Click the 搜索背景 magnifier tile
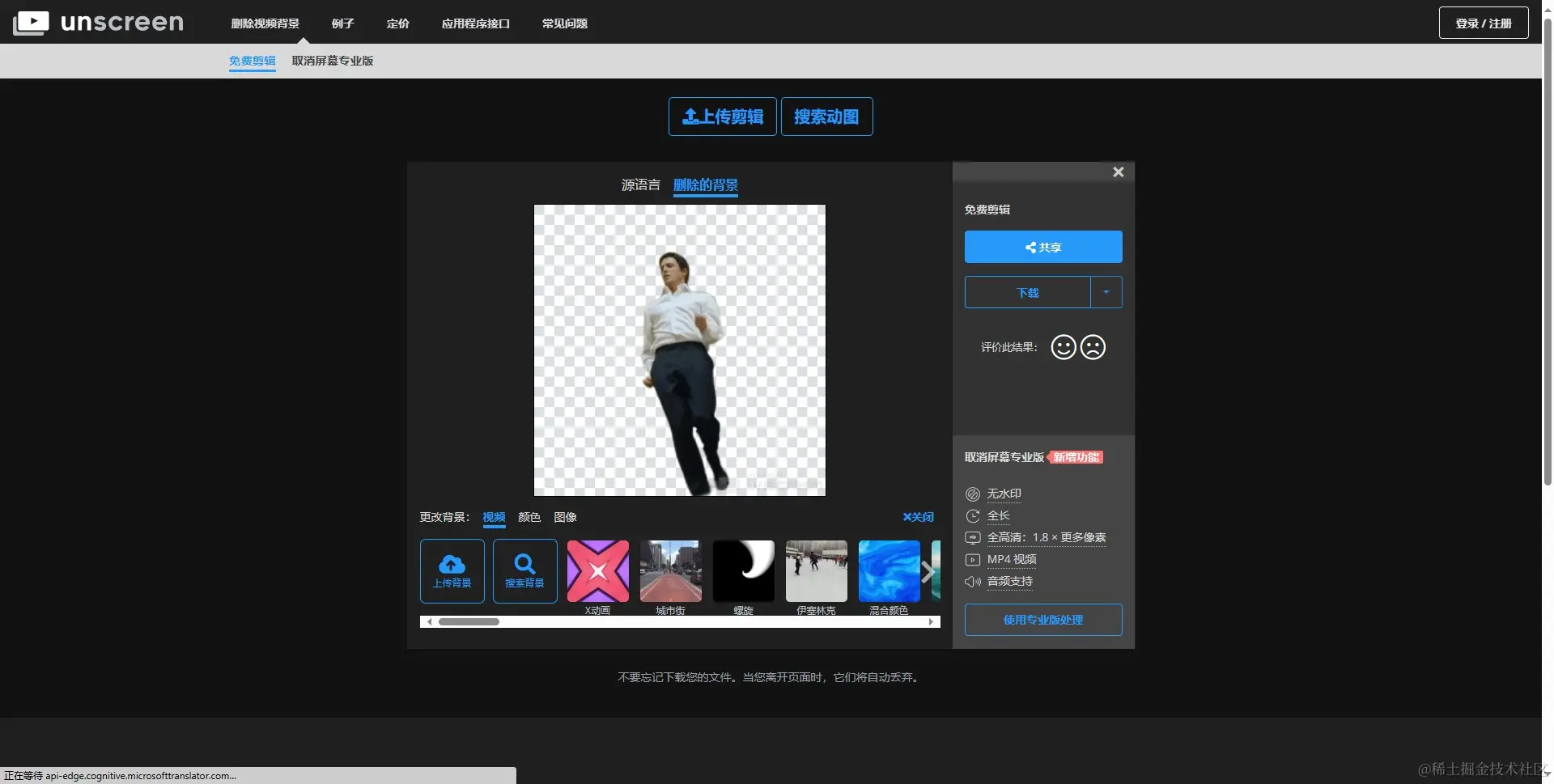The width and height of the screenshot is (1554, 784). 524,571
